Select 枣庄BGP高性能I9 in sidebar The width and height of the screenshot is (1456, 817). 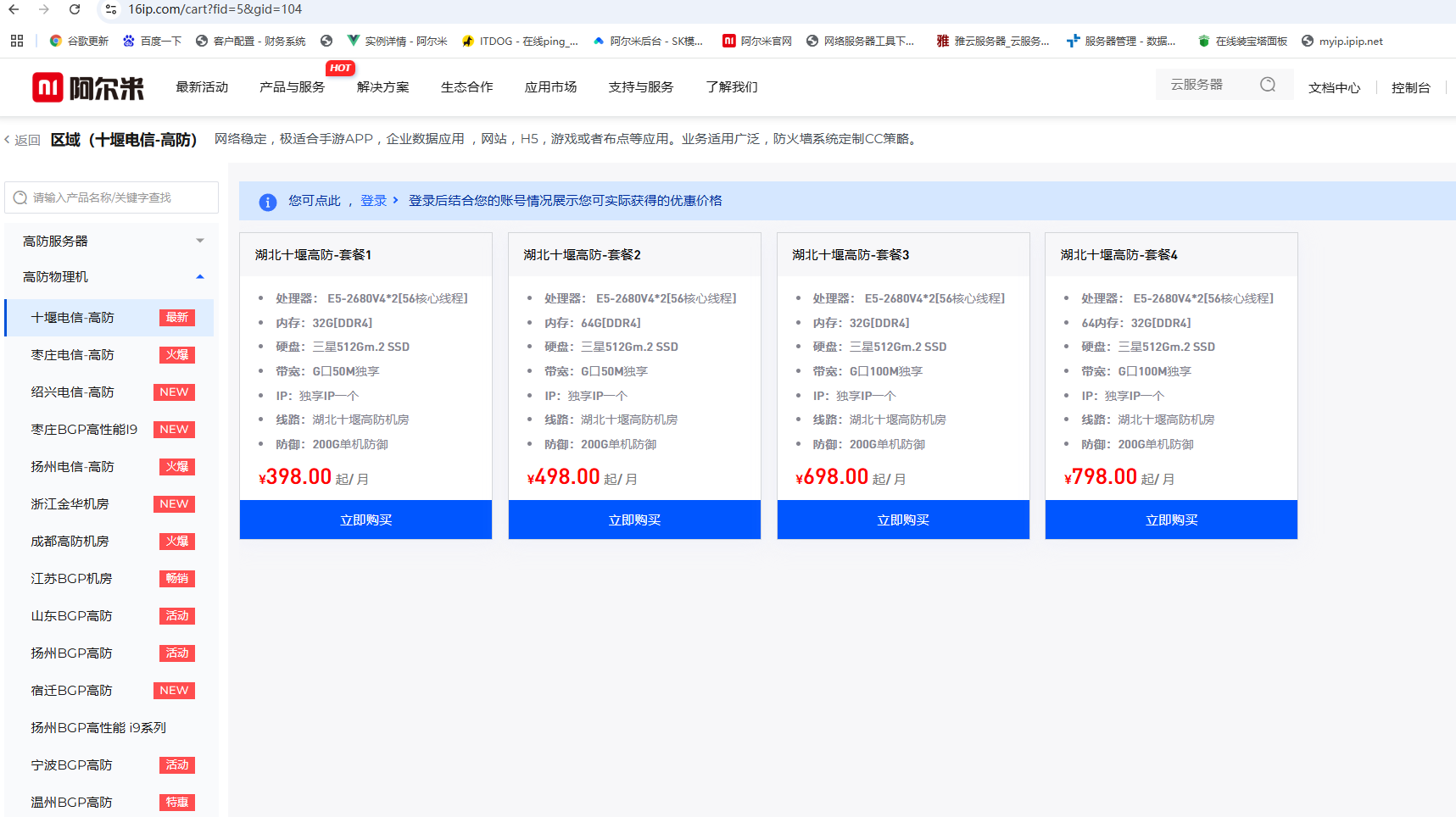[x=109, y=430]
